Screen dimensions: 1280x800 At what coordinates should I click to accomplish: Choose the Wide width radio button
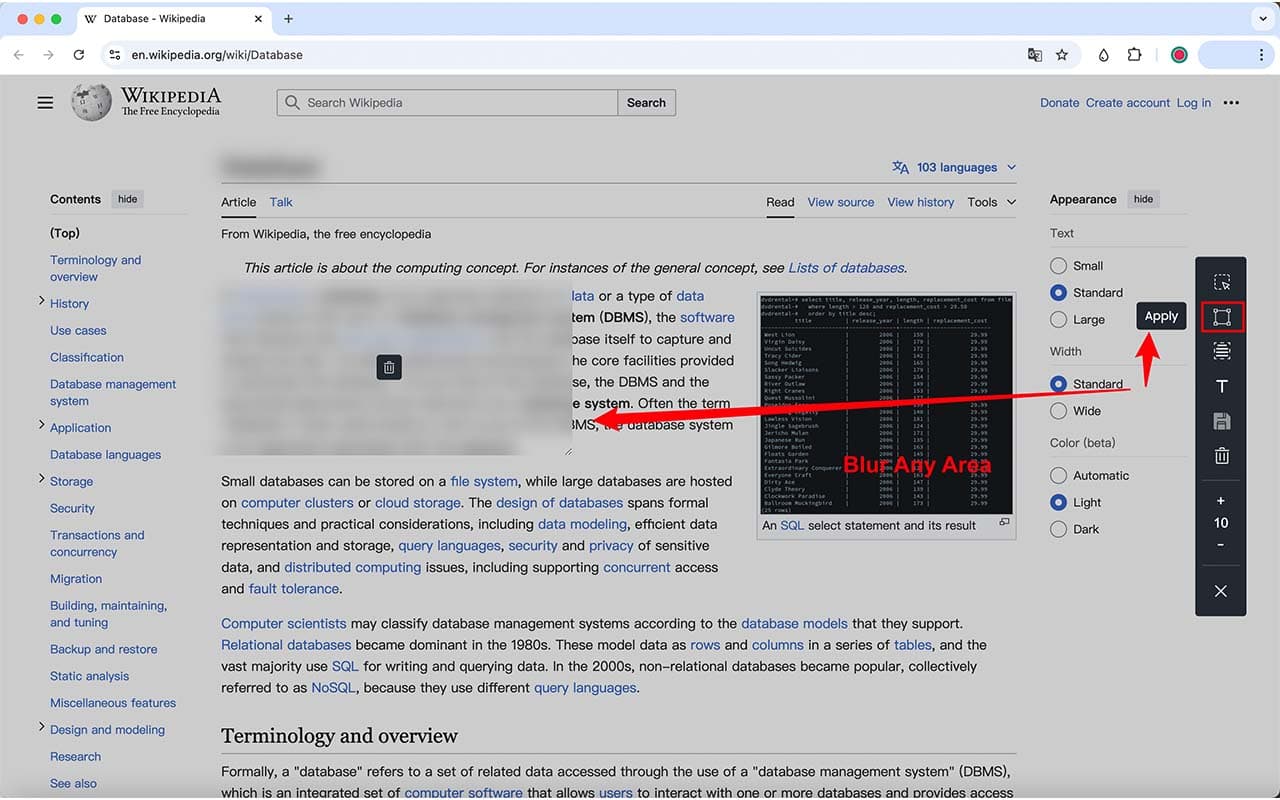point(1058,411)
